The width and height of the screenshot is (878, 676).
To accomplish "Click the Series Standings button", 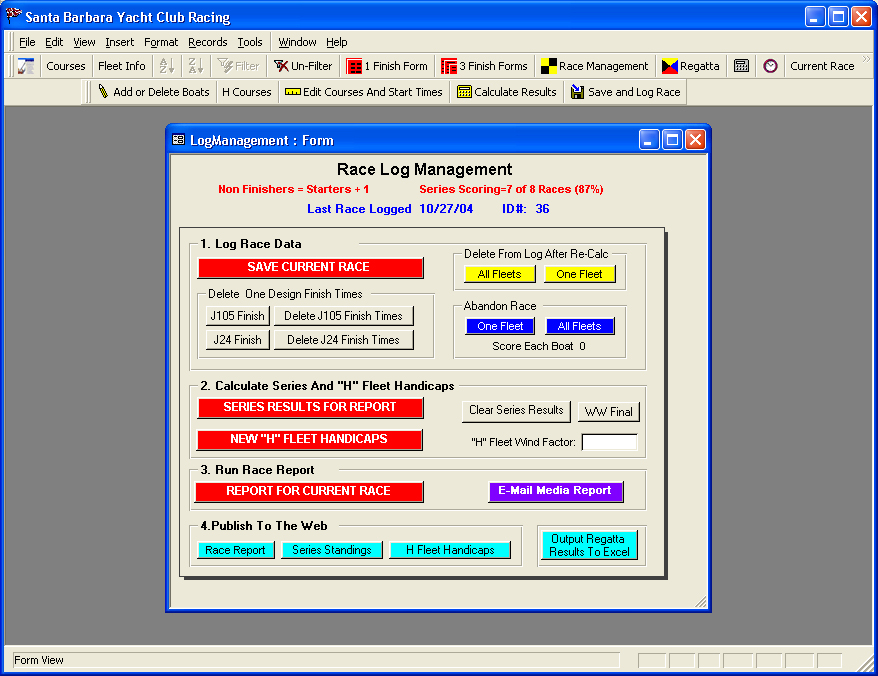I will tap(332, 550).
